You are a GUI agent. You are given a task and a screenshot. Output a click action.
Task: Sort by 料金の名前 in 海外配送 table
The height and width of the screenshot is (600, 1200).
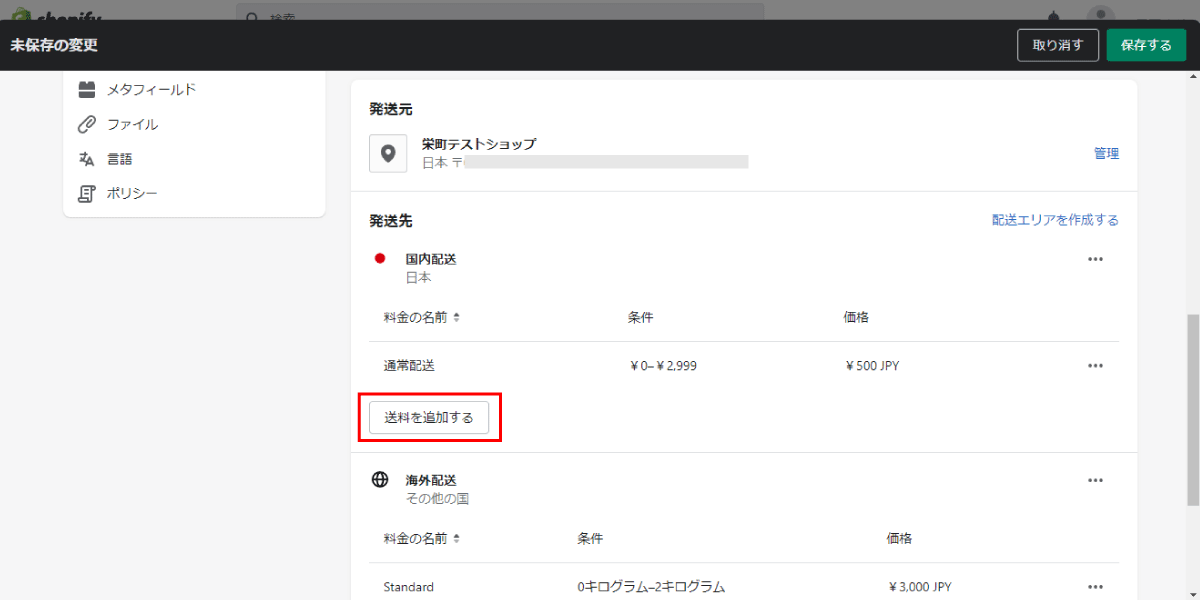coord(421,539)
